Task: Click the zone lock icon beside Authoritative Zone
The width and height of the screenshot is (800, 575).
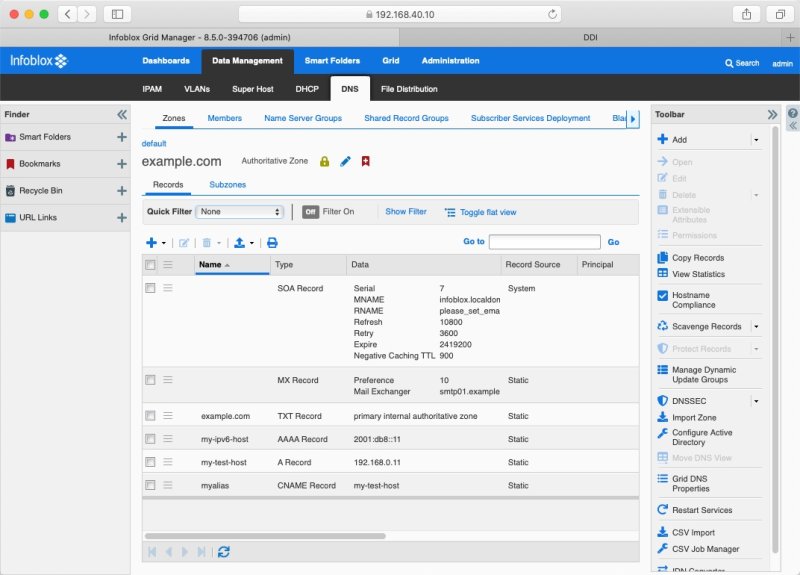Action: [324, 162]
